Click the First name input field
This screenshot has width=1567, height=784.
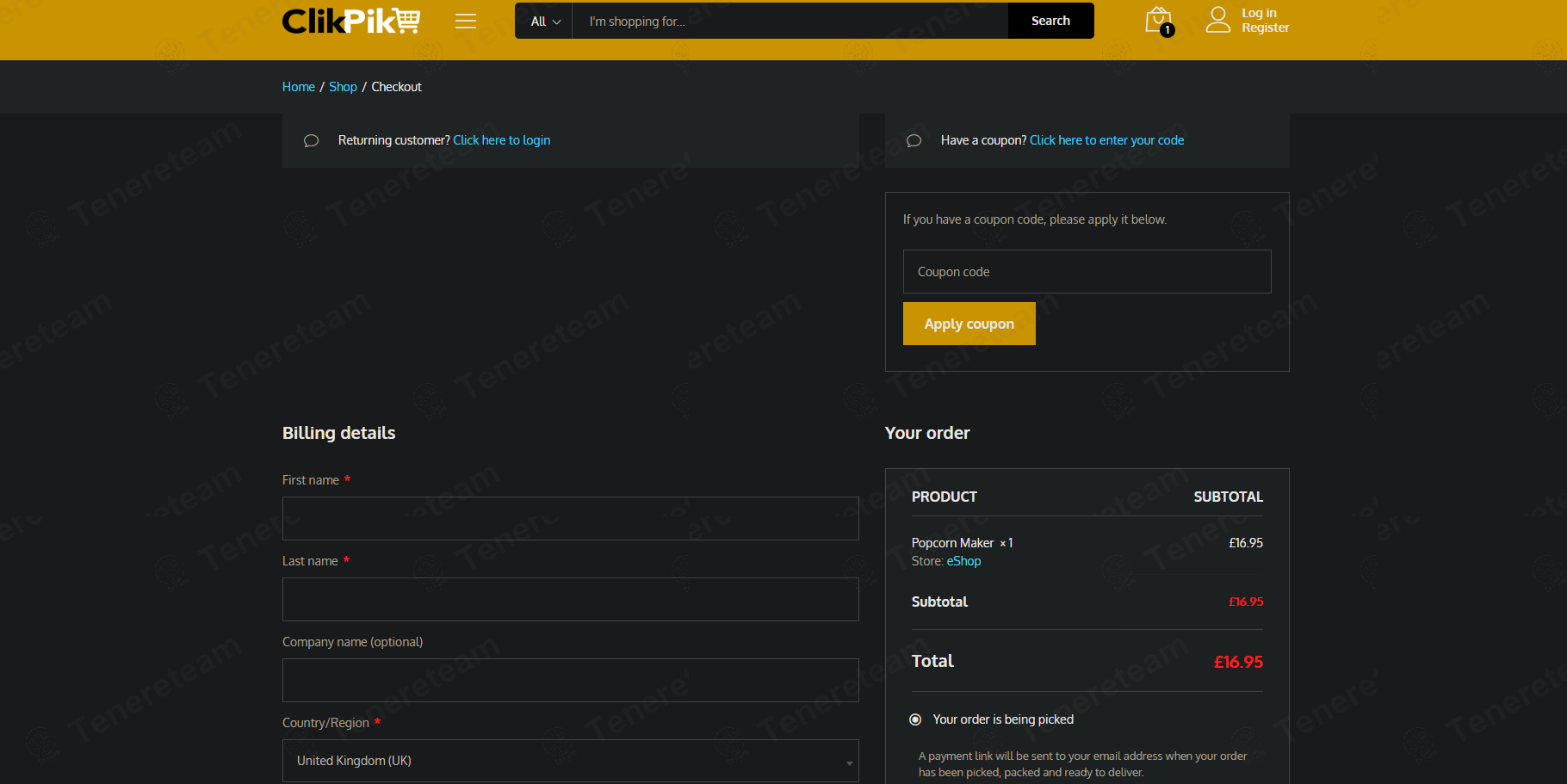coord(570,519)
